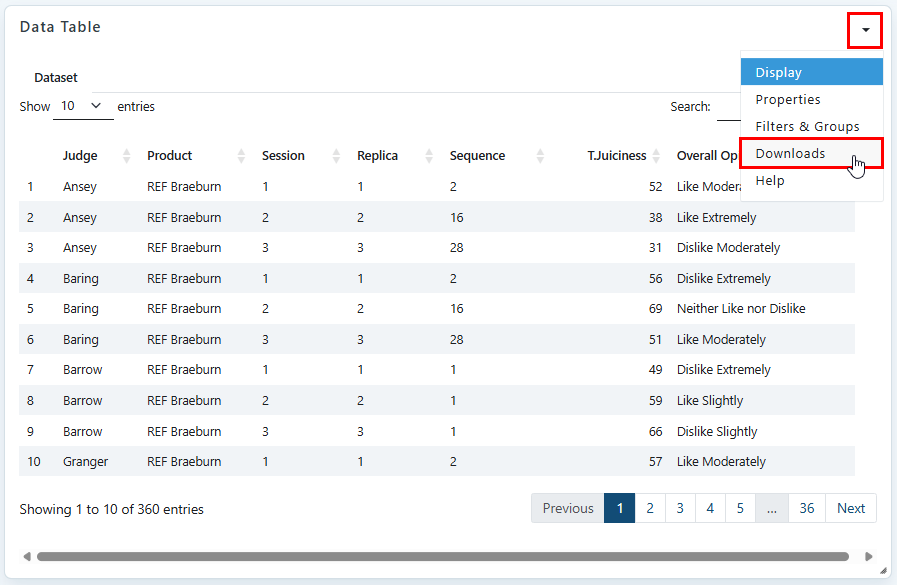Go to page 3
897x585 pixels.
[x=680, y=508]
